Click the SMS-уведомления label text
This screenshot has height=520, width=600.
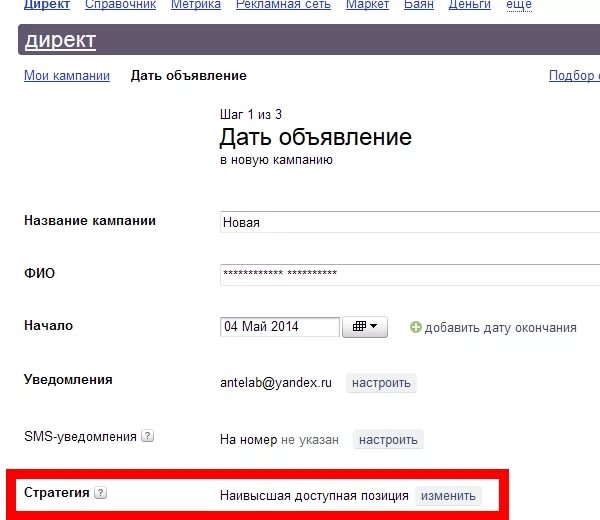click(x=80, y=436)
